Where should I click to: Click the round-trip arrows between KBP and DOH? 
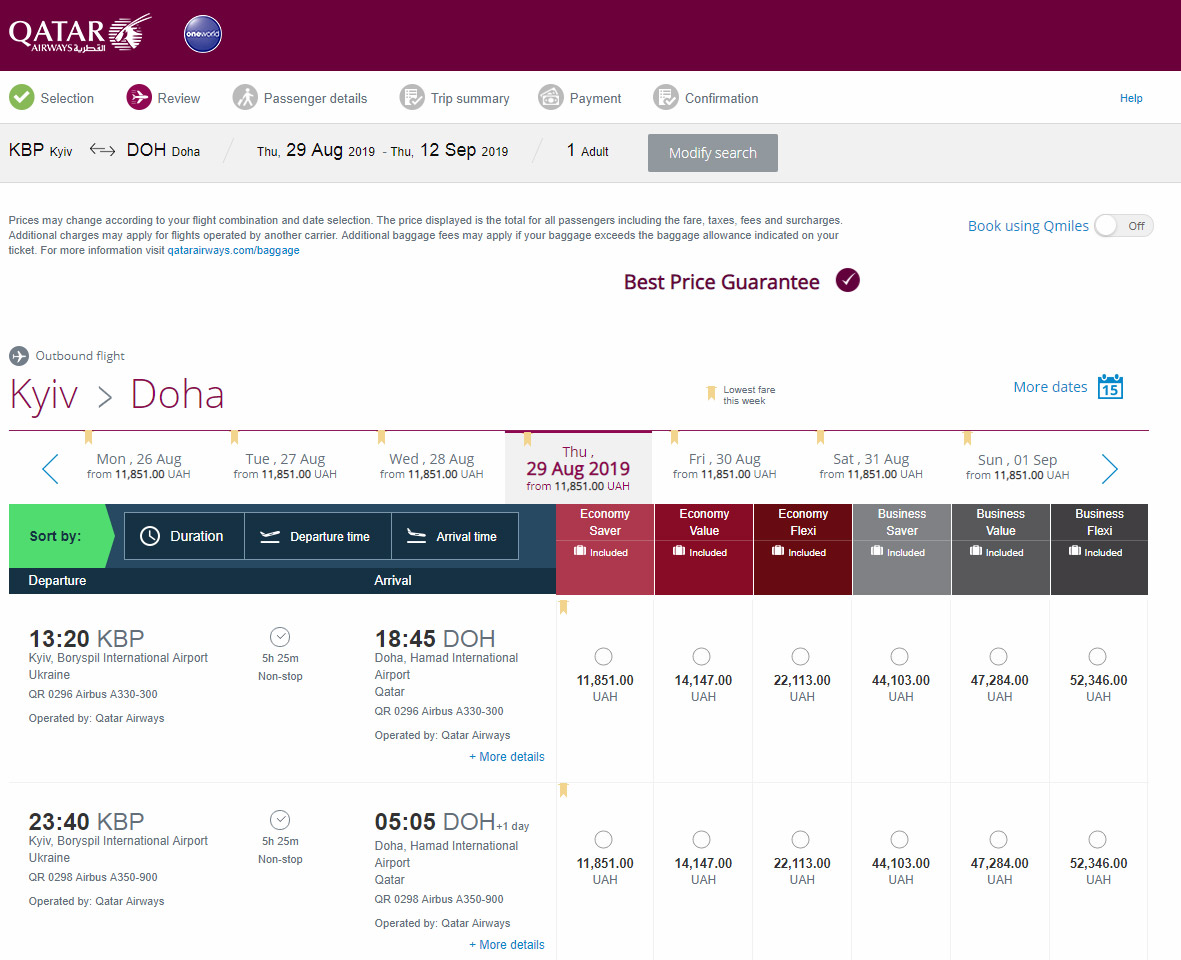click(x=102, y=150)
